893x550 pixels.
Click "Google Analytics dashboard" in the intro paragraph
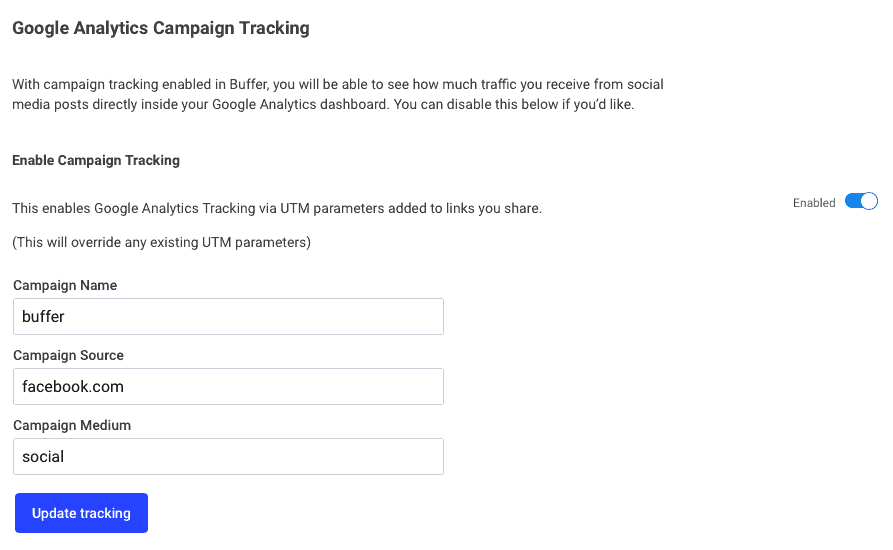[x=299, y=105]
